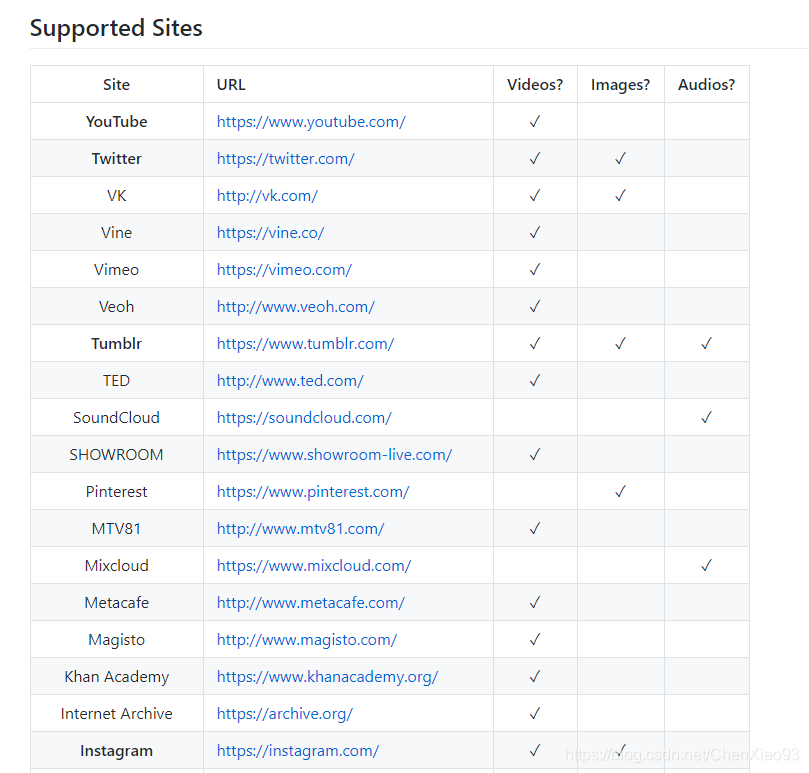The height and width of the screenshot is (773, 809).
Task: Open the Tumblr website link
Action: coord(305,344)
